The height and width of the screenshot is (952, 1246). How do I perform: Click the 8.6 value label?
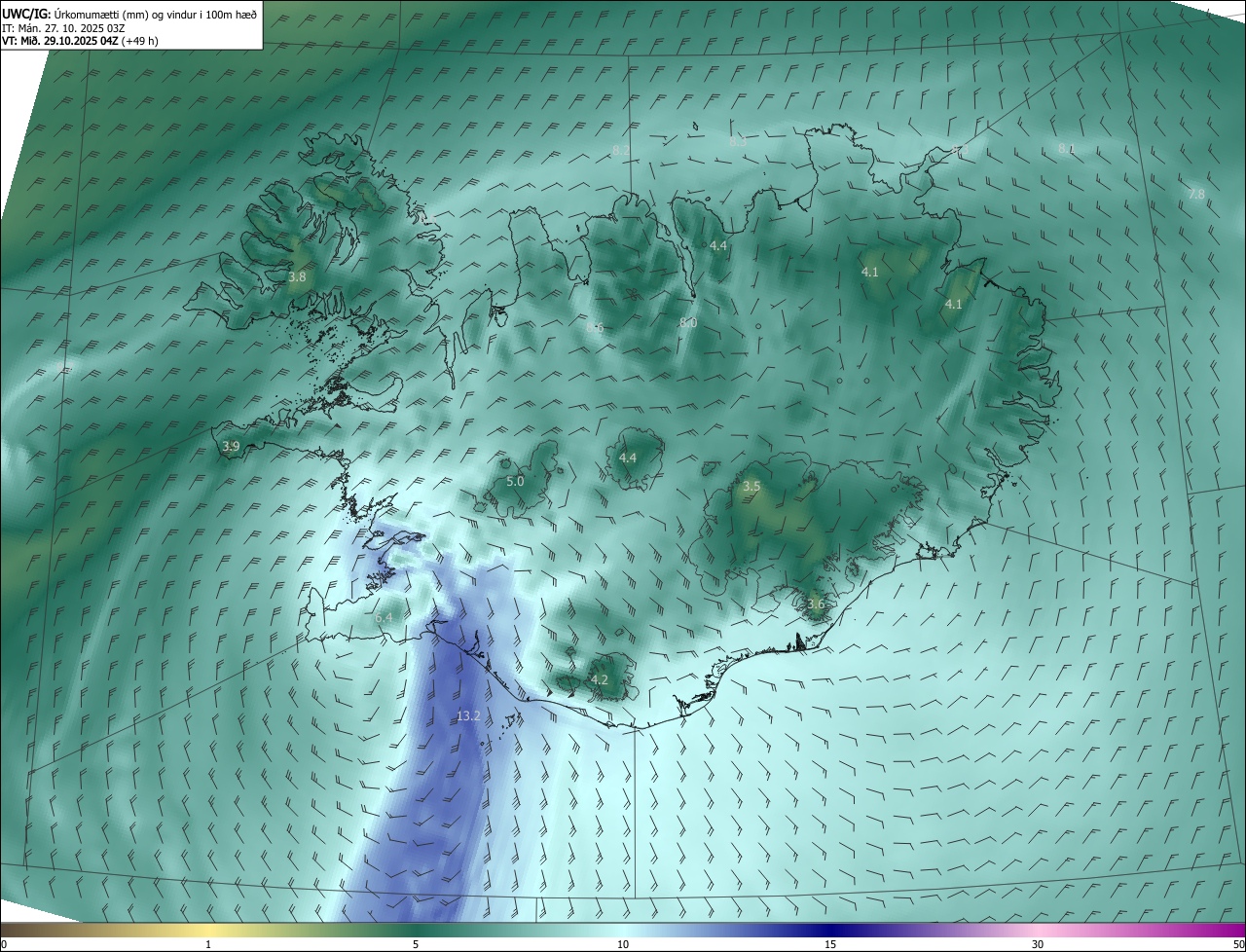coord(595,328)
